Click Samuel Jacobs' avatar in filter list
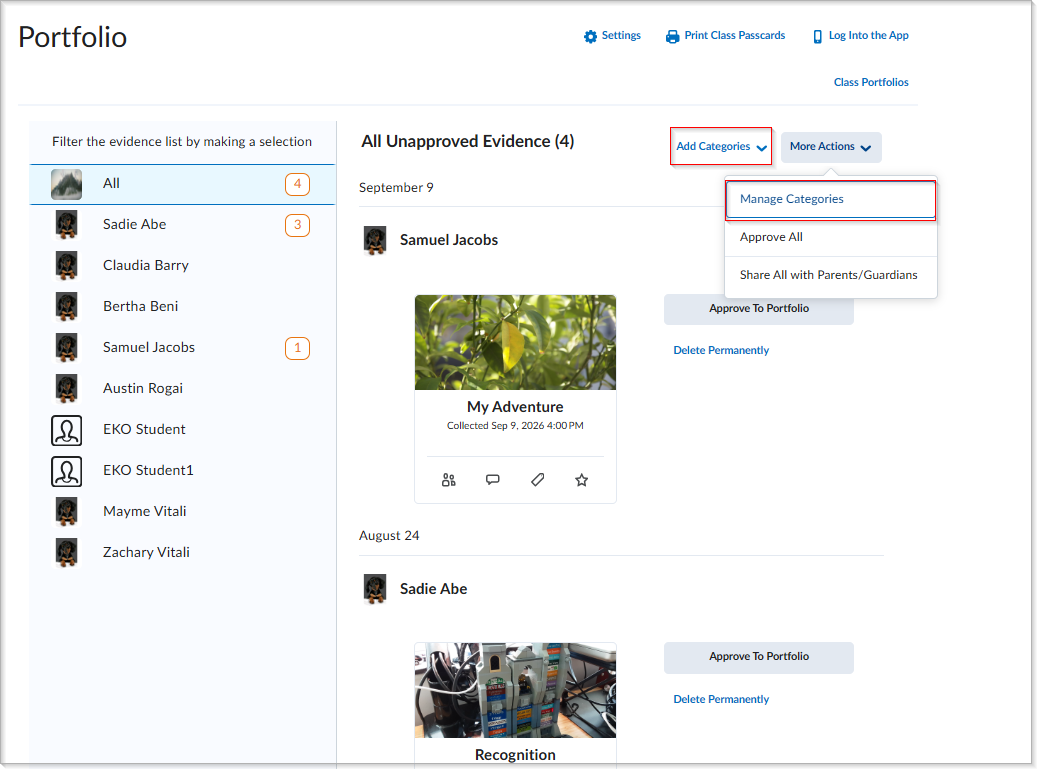 pos(66,347)
